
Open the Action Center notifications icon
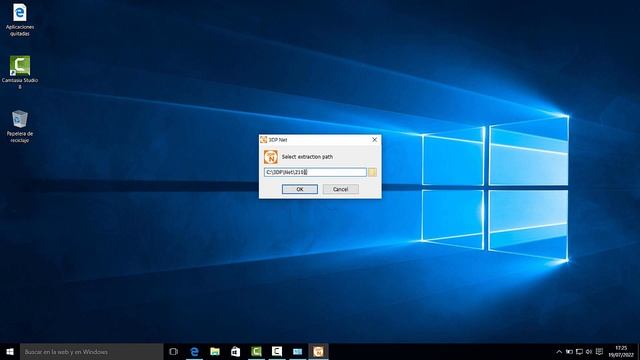(x=599, y=351)
